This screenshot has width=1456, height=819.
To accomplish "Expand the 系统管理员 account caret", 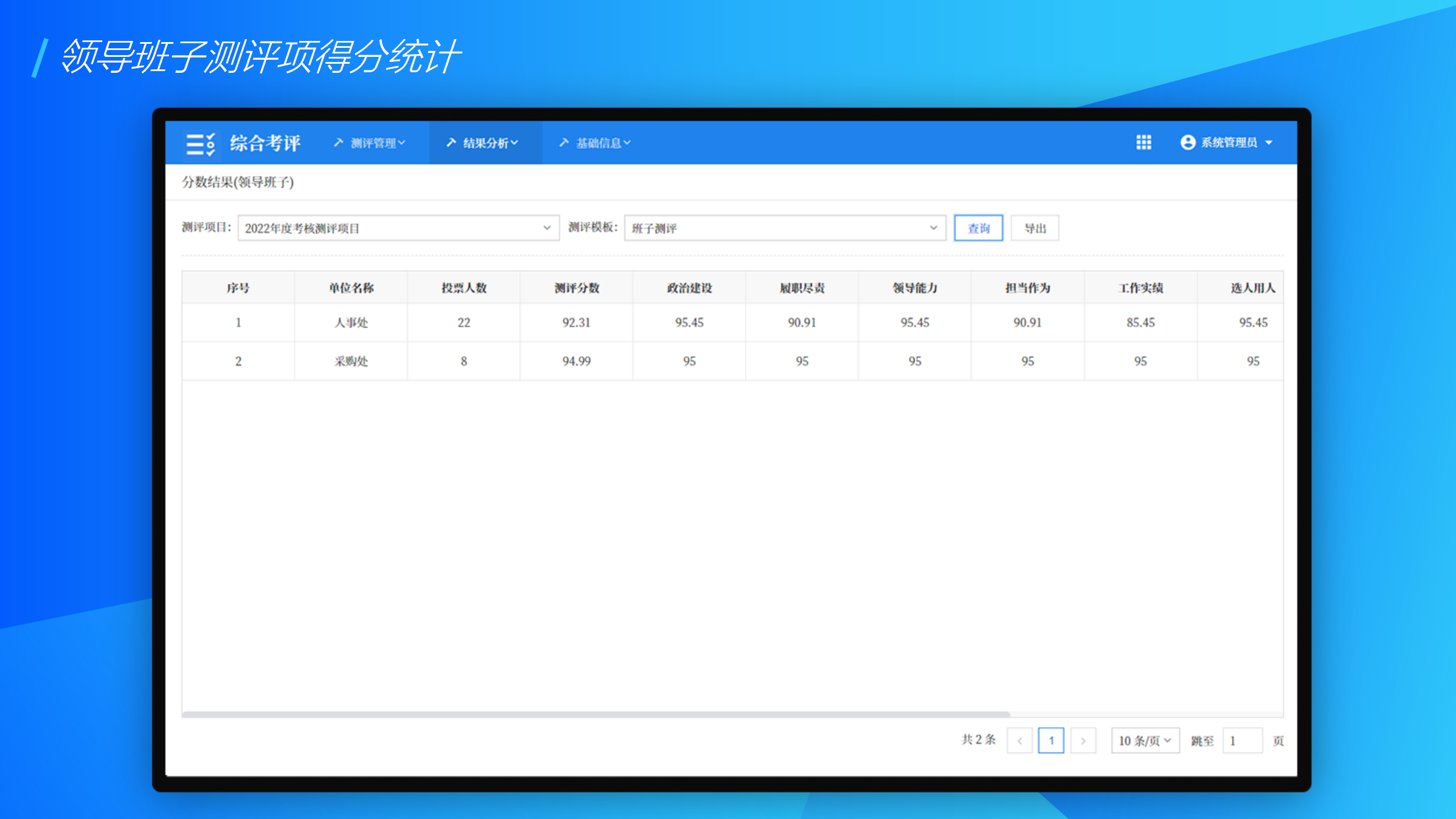I will point(1269,143).
